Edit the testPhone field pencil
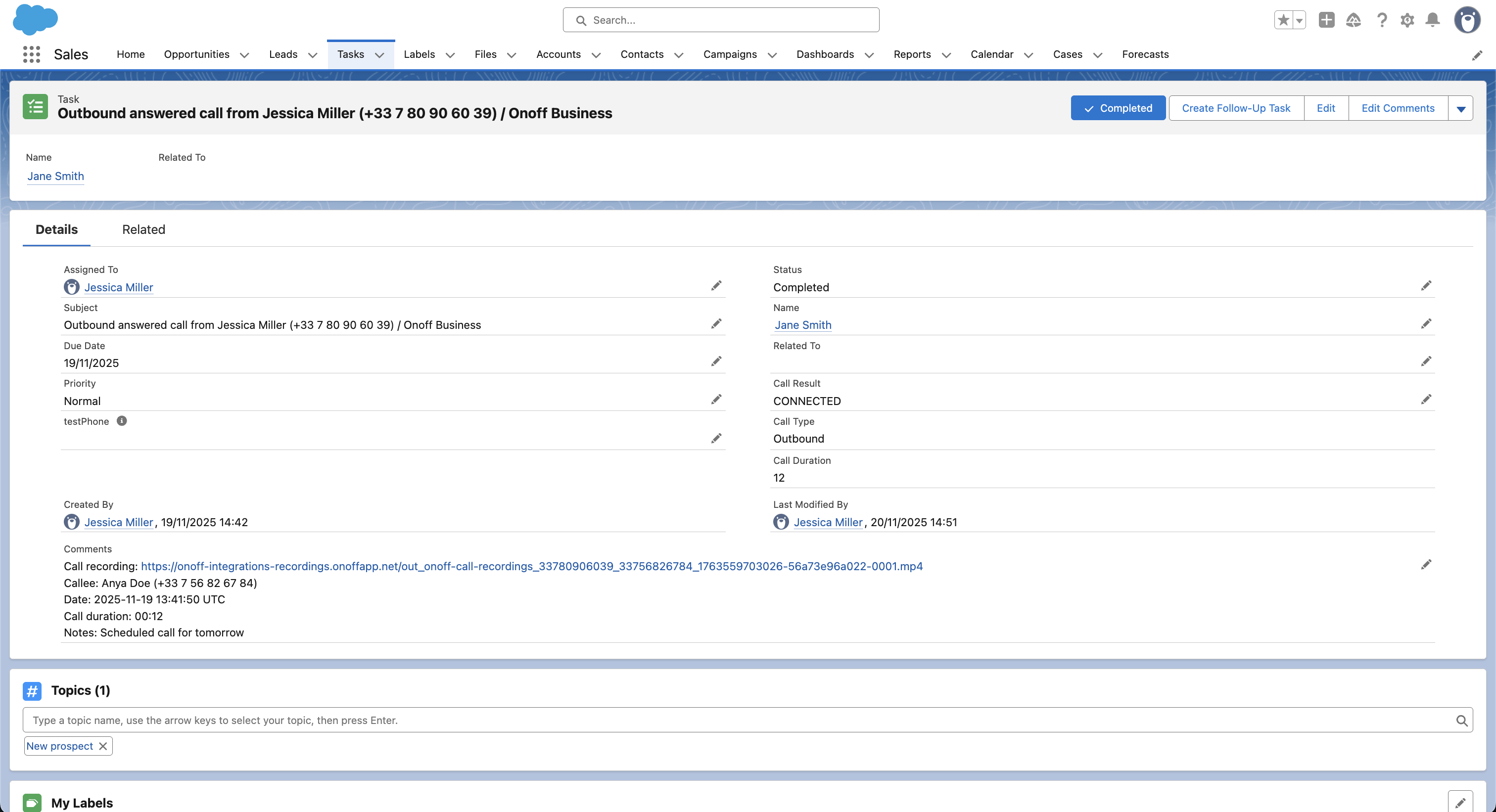This screenshot has width=1496, height=812. point(716,438)
